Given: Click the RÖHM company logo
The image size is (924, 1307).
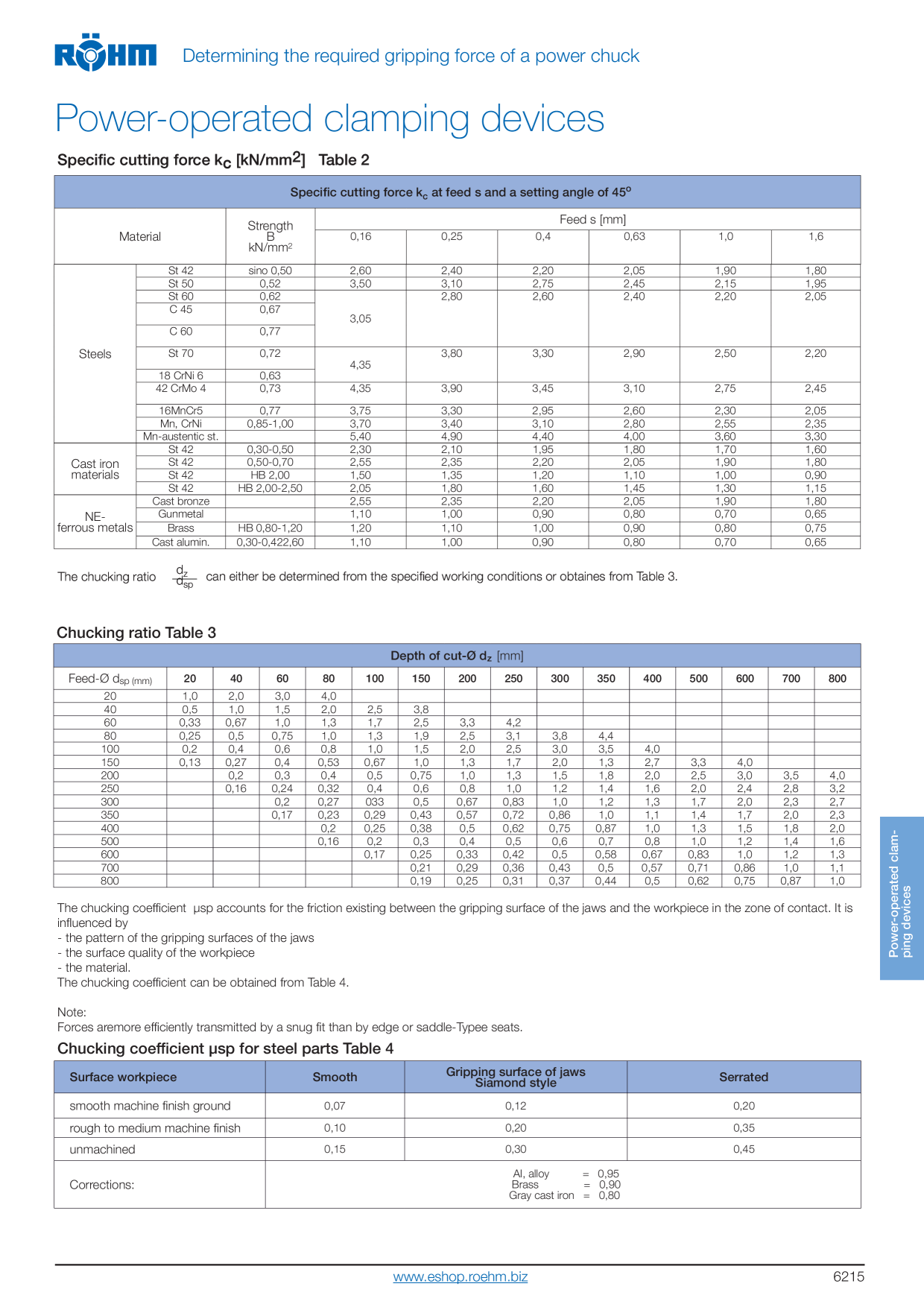Looking at the screenshot, I should point(105,52).
